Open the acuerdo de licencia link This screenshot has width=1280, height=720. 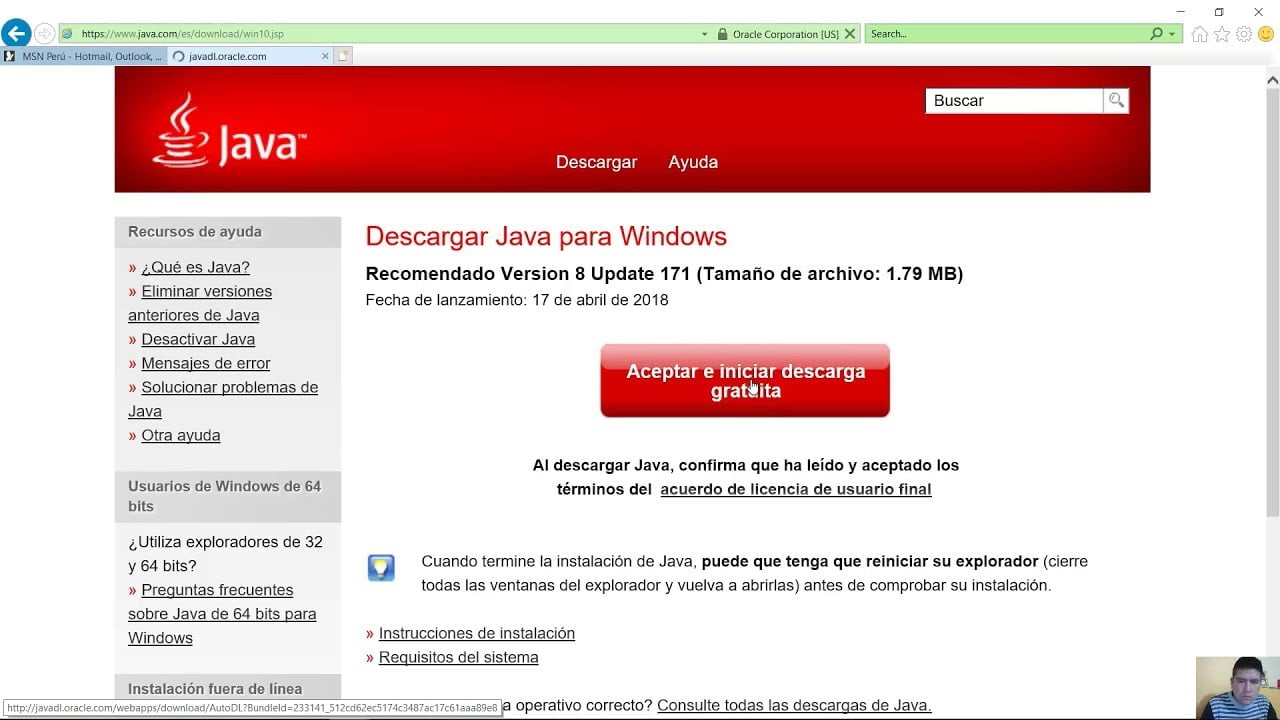(795, 489)
